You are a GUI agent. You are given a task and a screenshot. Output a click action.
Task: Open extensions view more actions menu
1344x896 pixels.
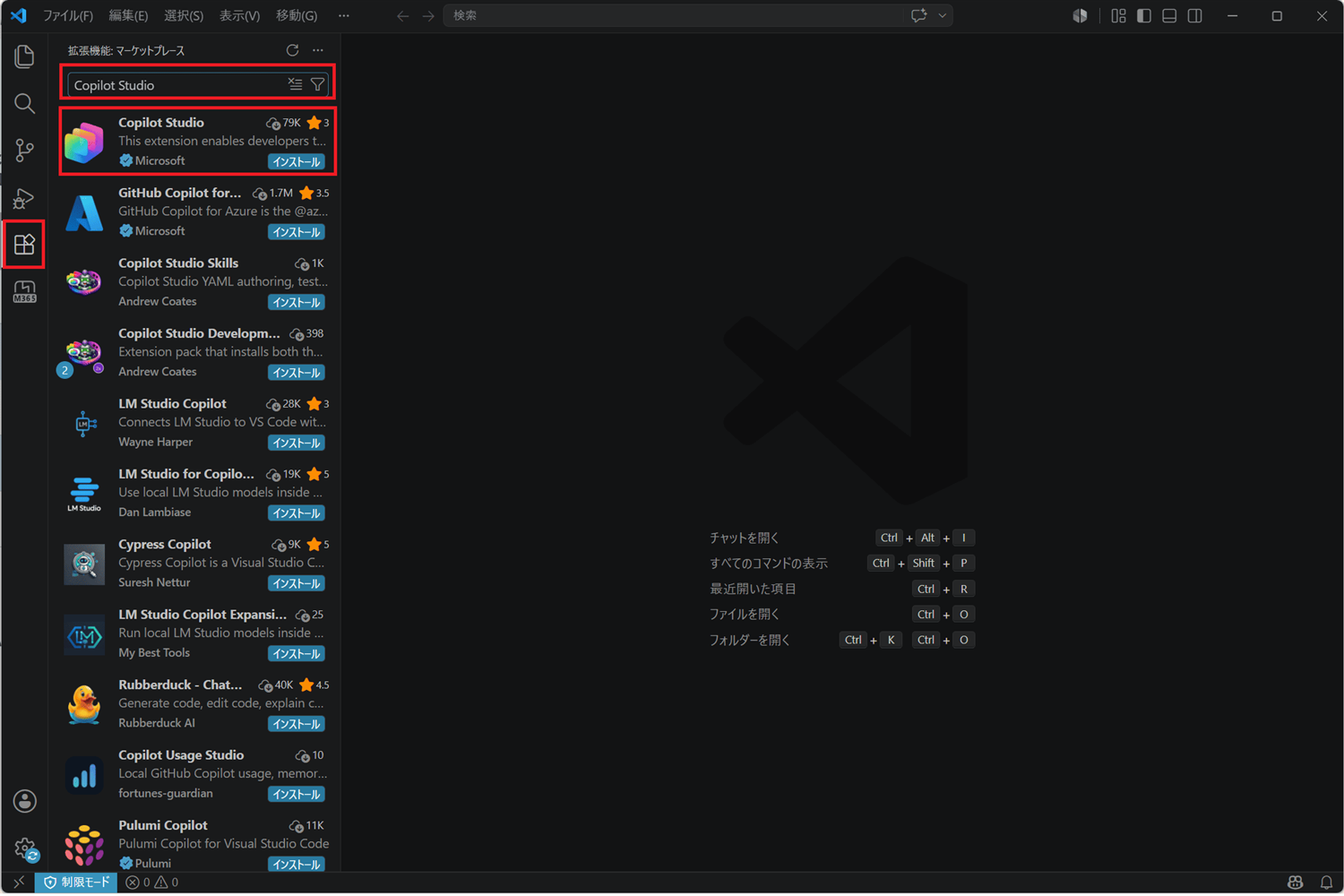318,50
